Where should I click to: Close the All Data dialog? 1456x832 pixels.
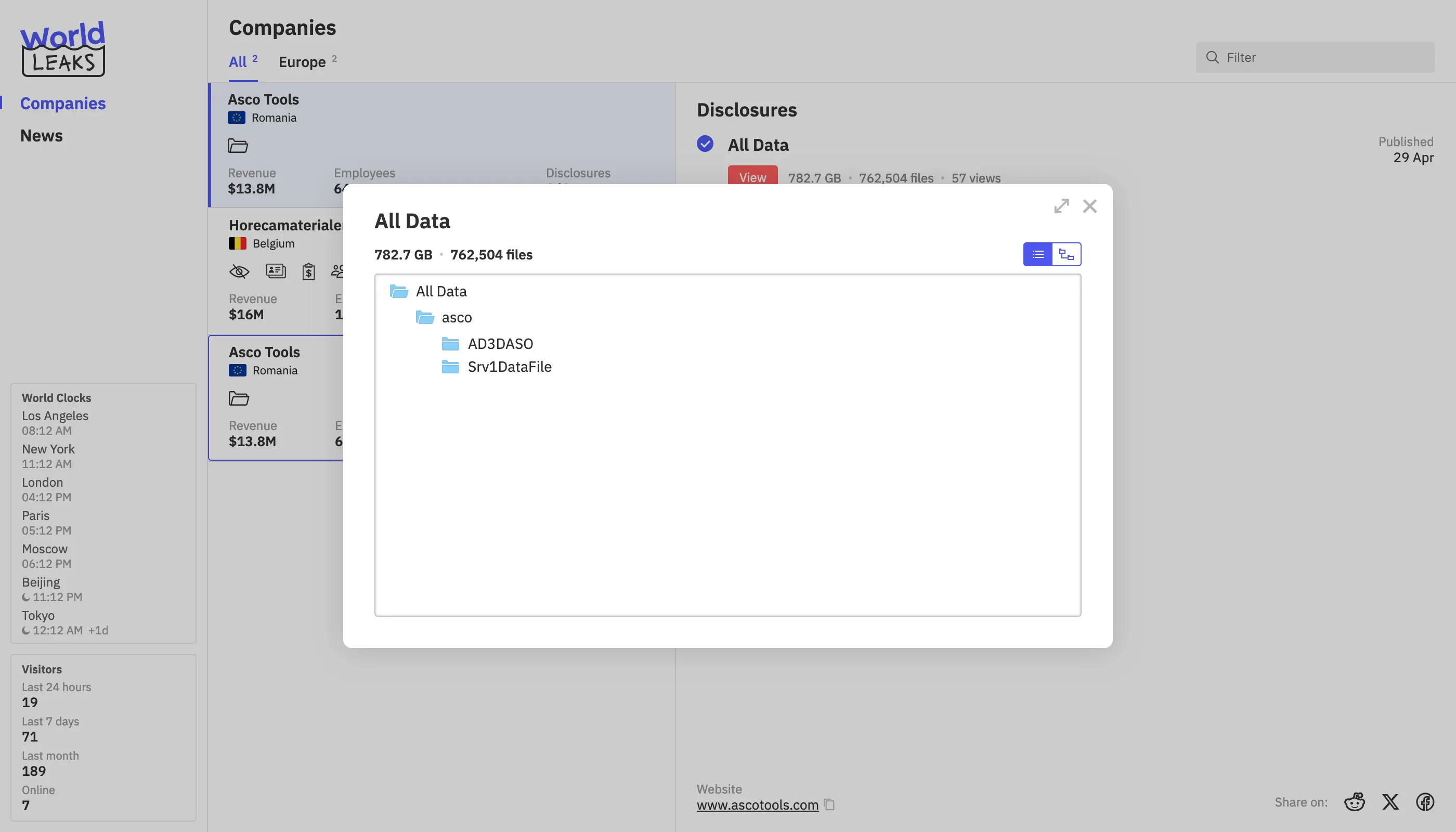(x=1090, y=206)
